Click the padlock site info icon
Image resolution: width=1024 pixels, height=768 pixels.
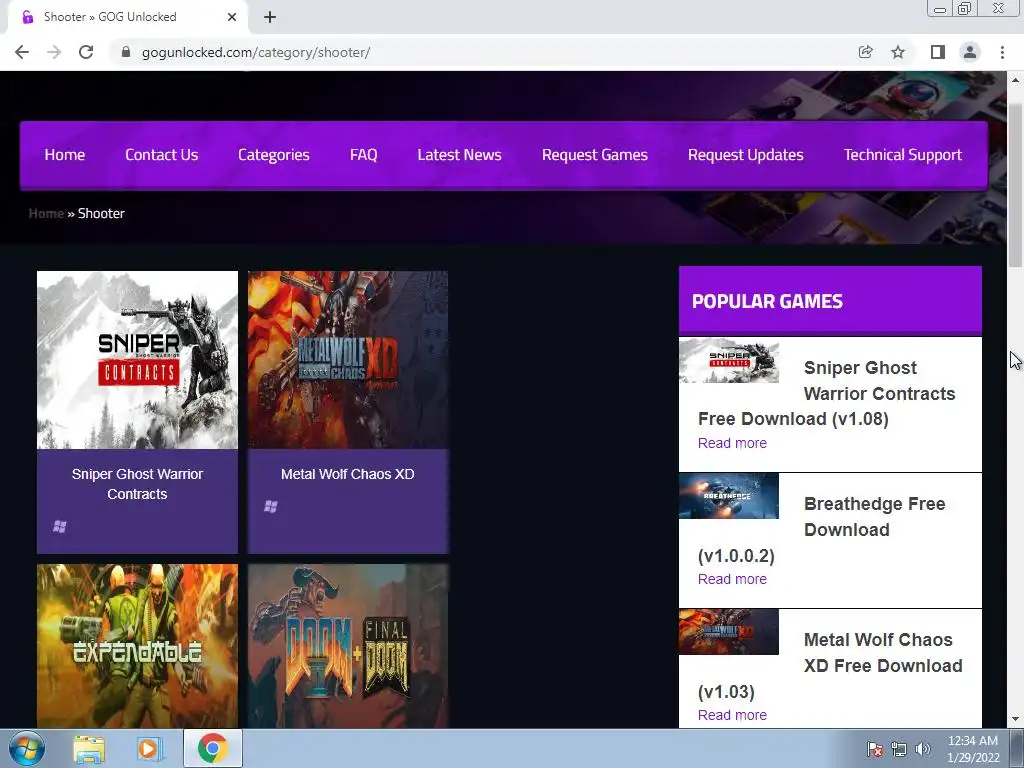(x=126, y=52)
